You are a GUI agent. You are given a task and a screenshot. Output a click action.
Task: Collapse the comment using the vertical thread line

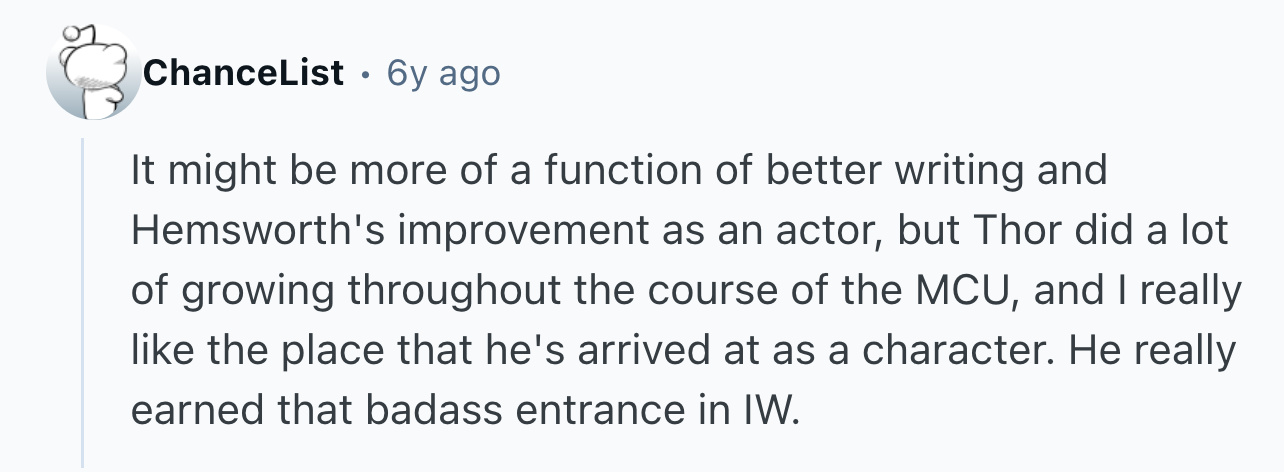(83, 303)
